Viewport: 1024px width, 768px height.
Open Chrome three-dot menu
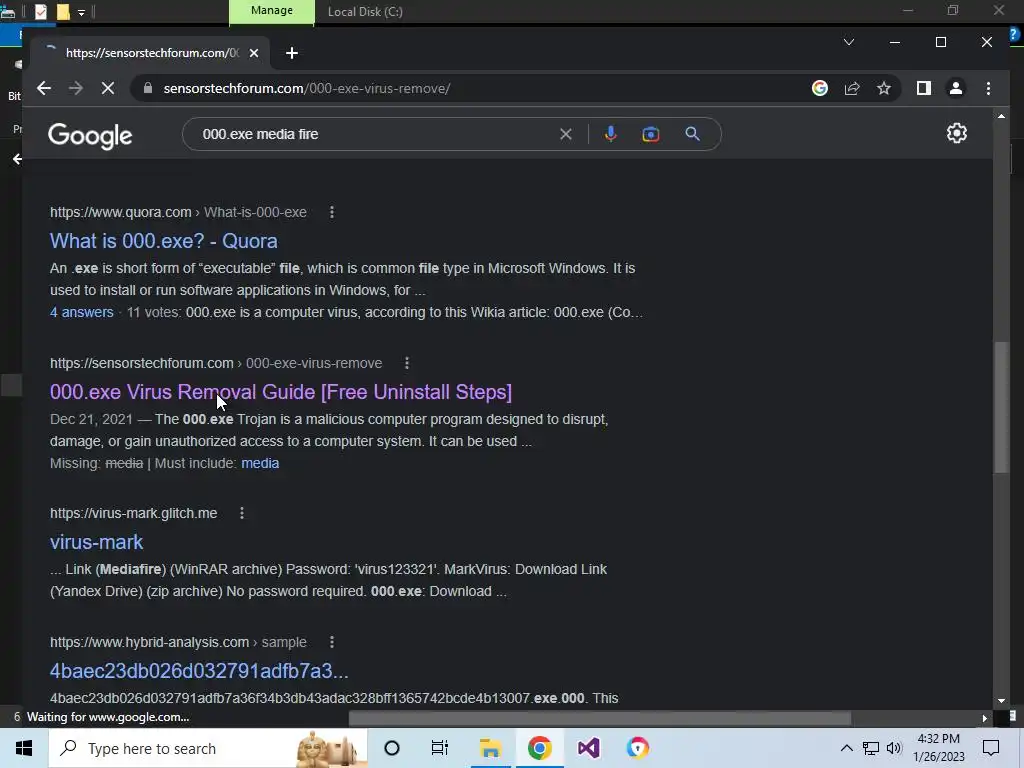(x=988, y=88)
